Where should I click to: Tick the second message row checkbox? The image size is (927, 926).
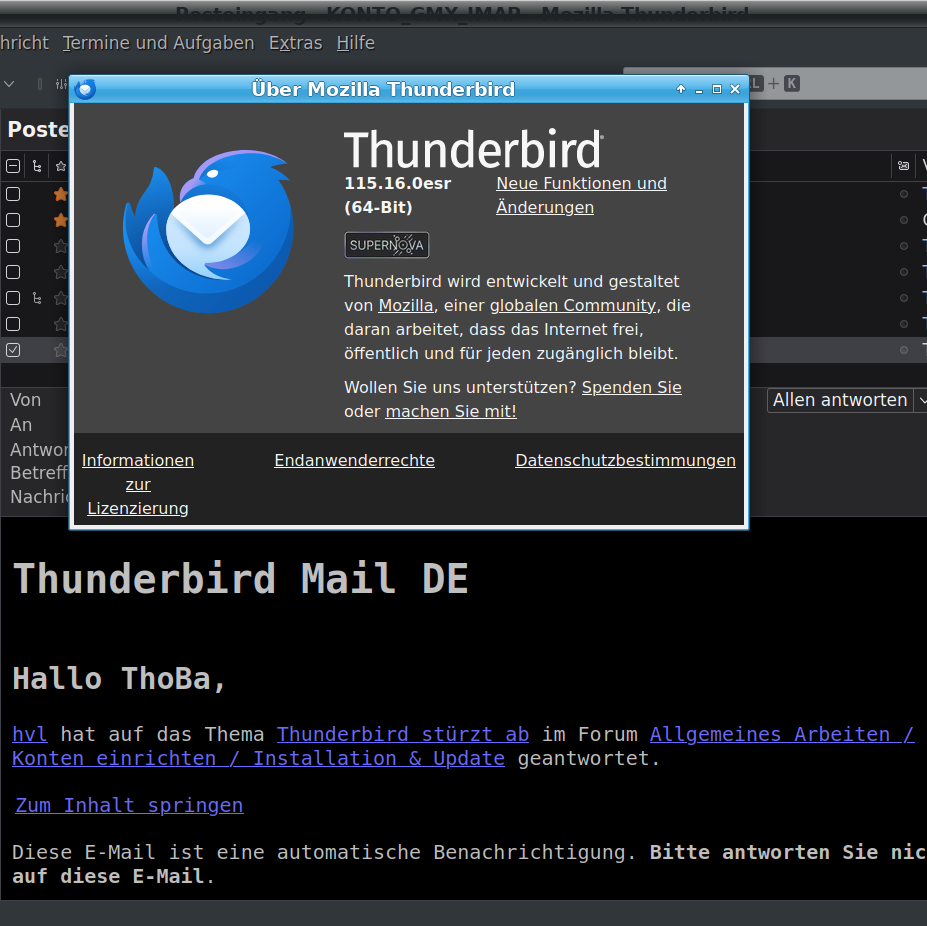coord(13,220)
